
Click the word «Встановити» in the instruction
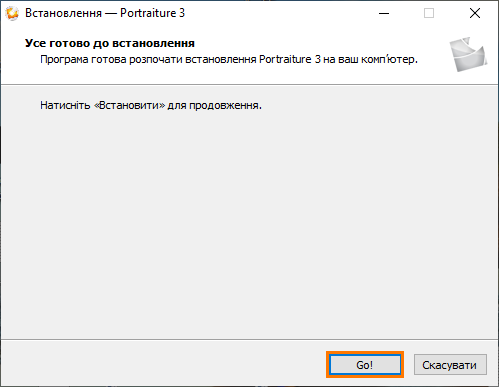129,105
